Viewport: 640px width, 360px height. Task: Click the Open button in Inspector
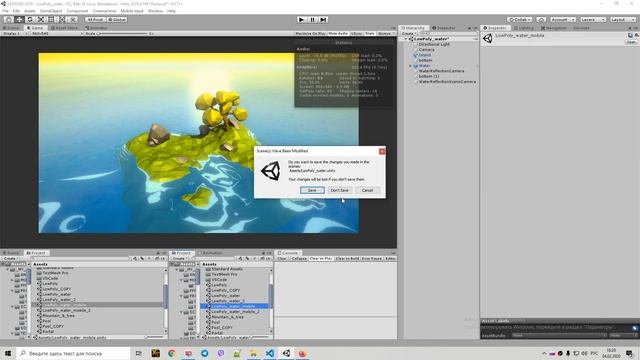coord(631,42)
